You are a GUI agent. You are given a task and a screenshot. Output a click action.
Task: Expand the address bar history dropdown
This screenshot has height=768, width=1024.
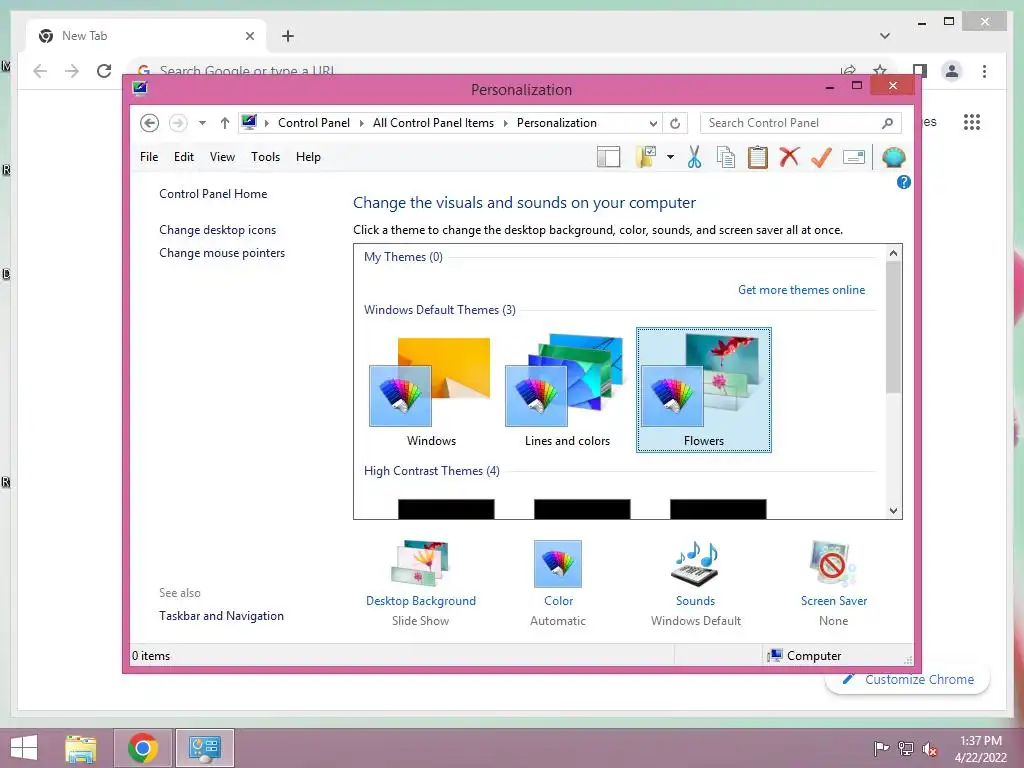click(653, 123)
